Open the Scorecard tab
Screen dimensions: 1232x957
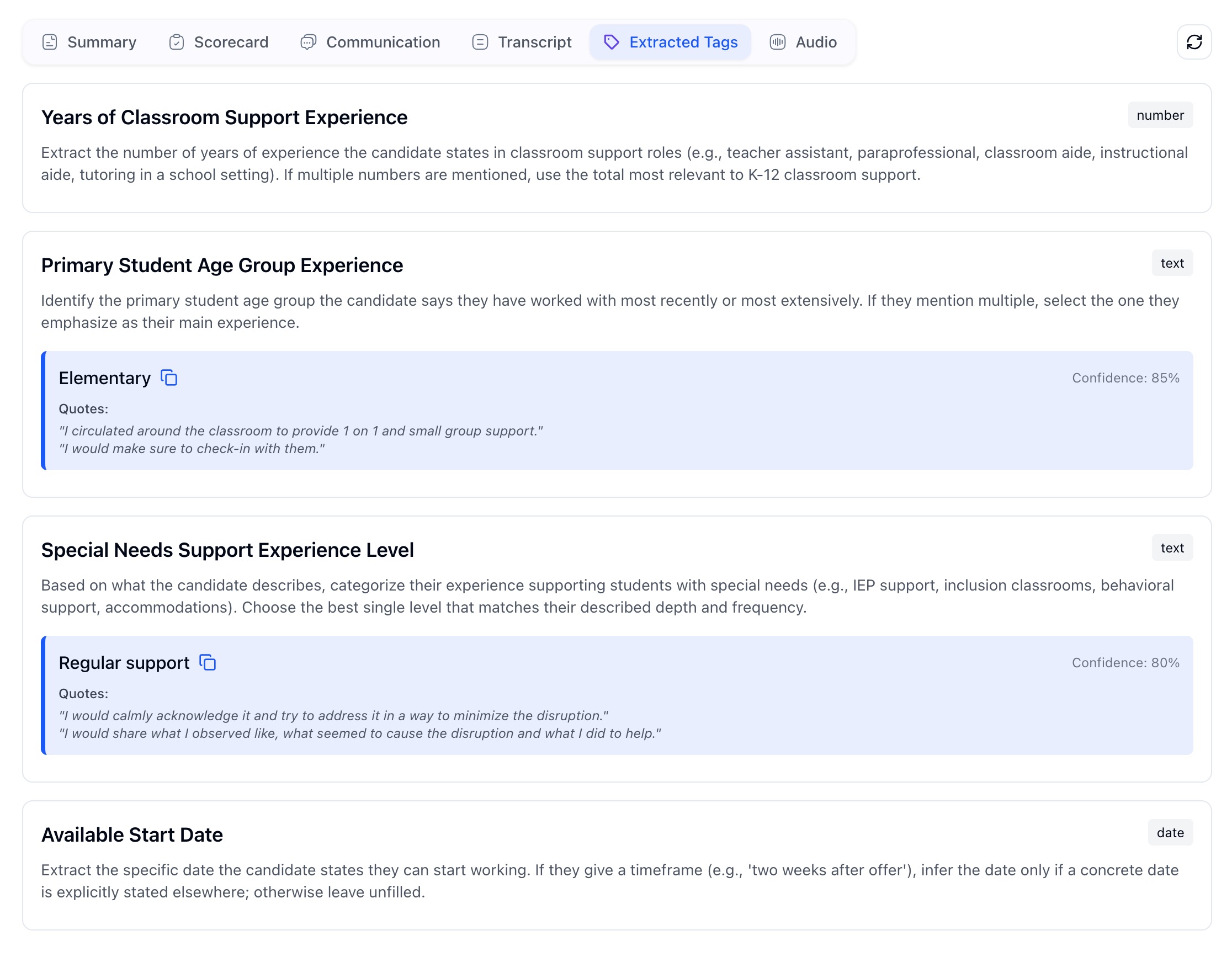[231, 42]
